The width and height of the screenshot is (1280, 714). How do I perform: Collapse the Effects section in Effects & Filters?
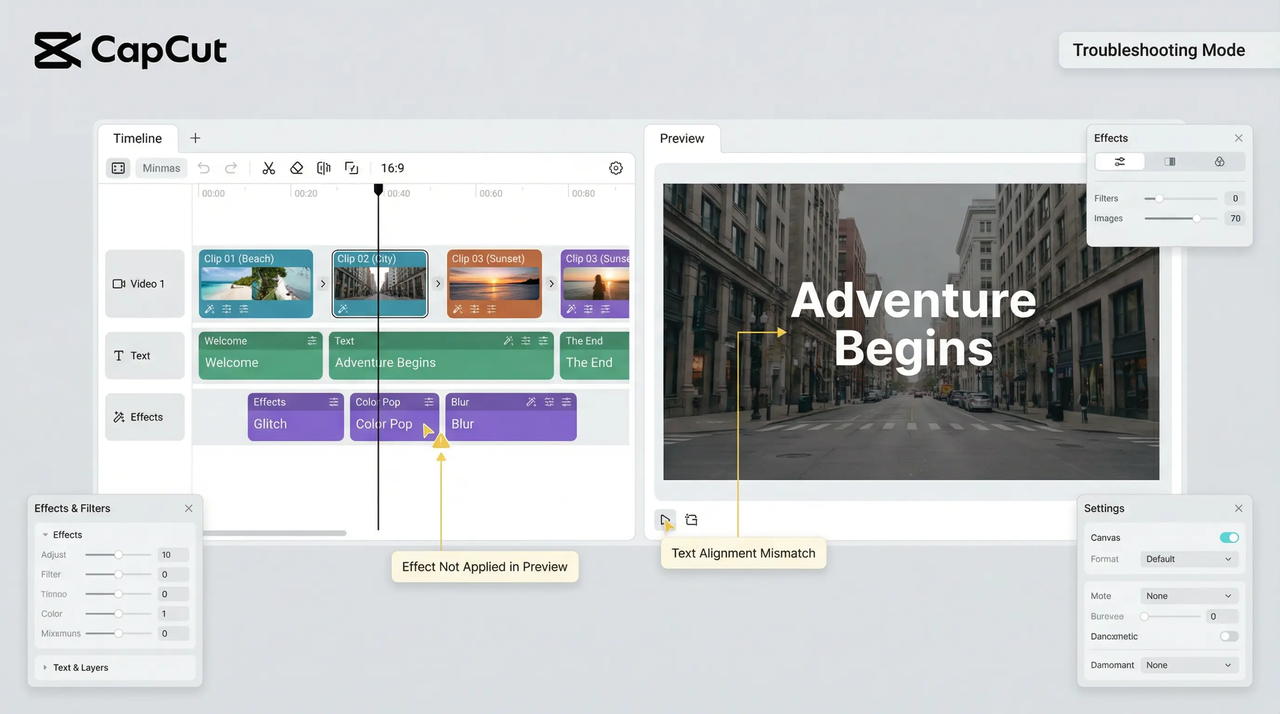pos(45,535)
